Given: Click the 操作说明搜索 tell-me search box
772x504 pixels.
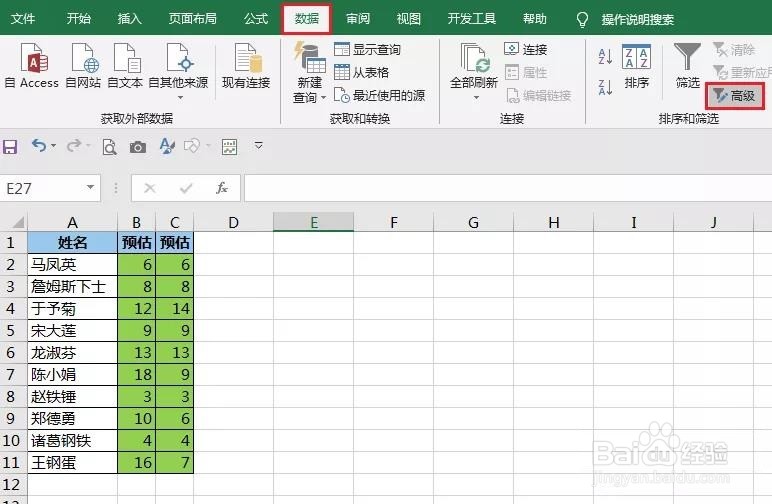Looking at the screenshot, I should click(638, 20).
